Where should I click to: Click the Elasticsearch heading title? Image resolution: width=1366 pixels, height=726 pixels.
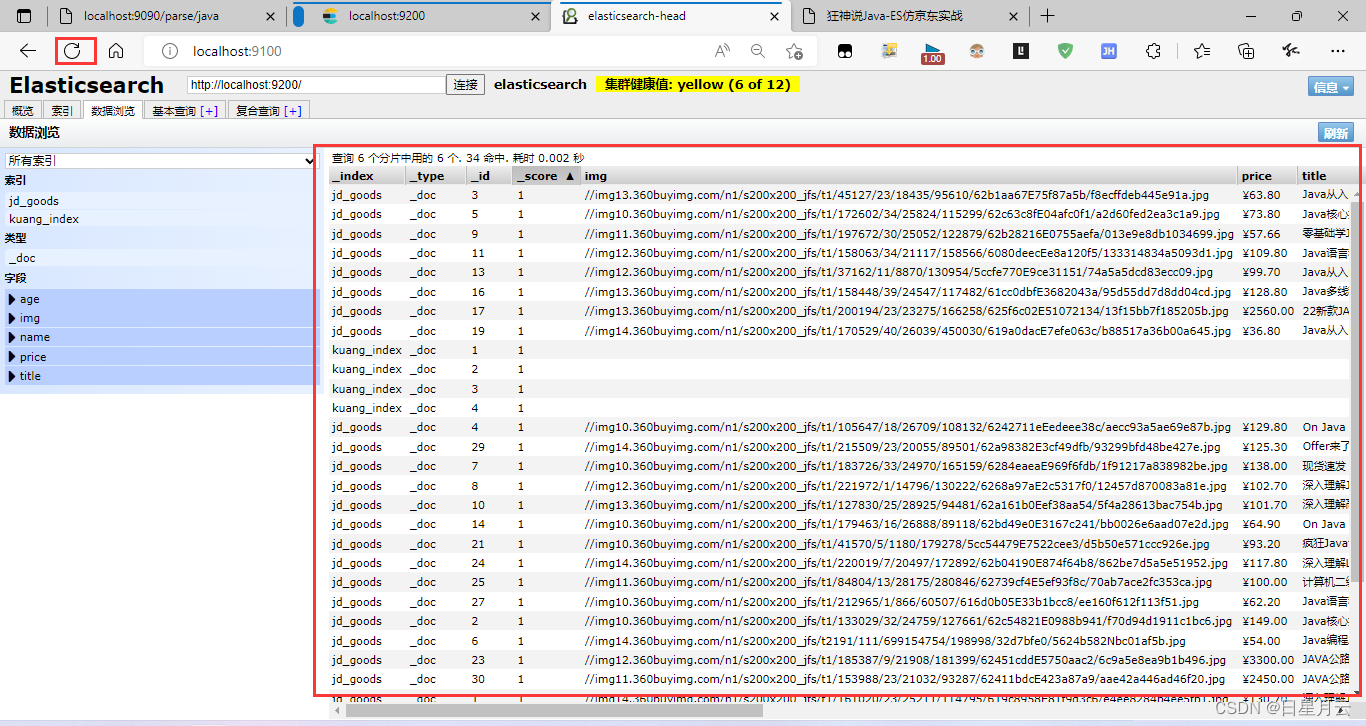pos(87,85)
